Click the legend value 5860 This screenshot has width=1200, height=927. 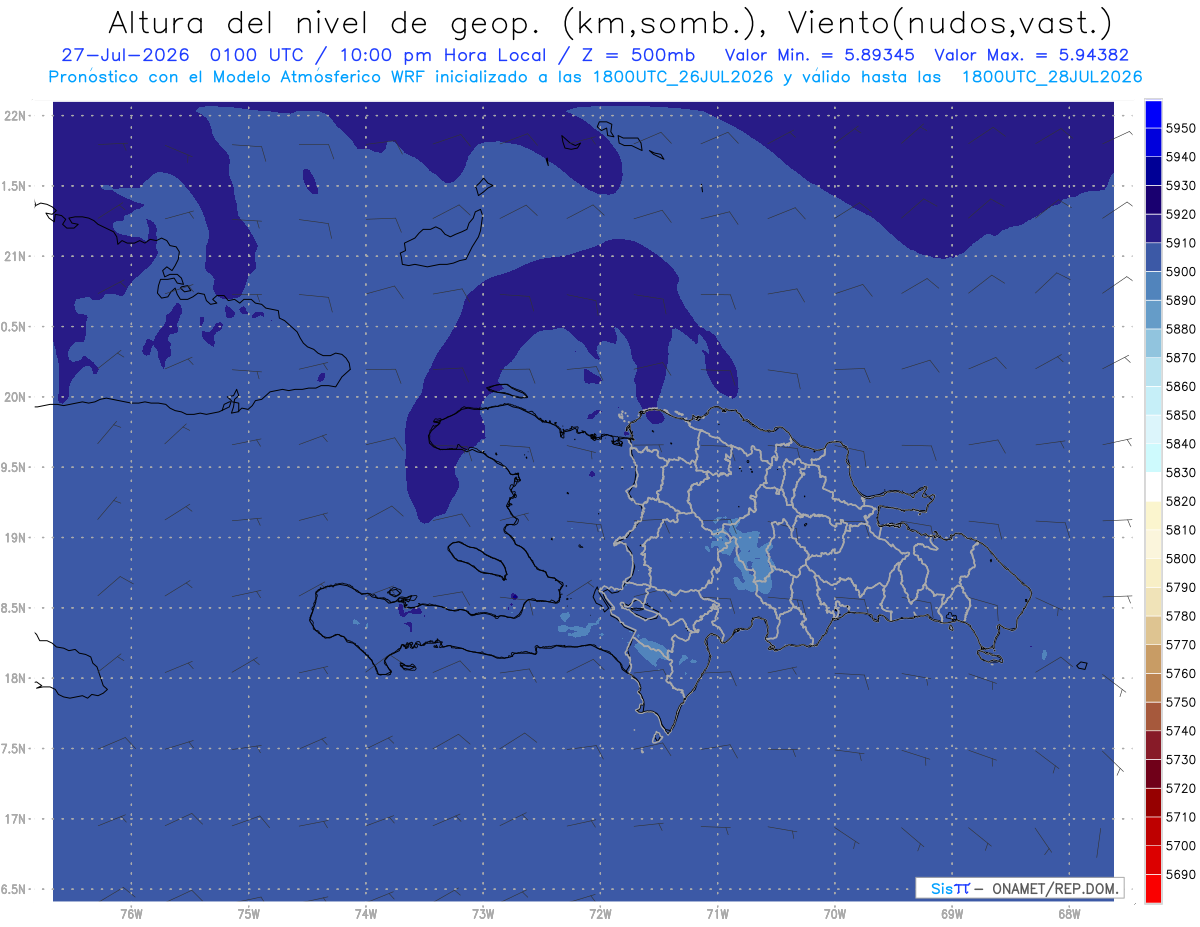[1181, 386]
